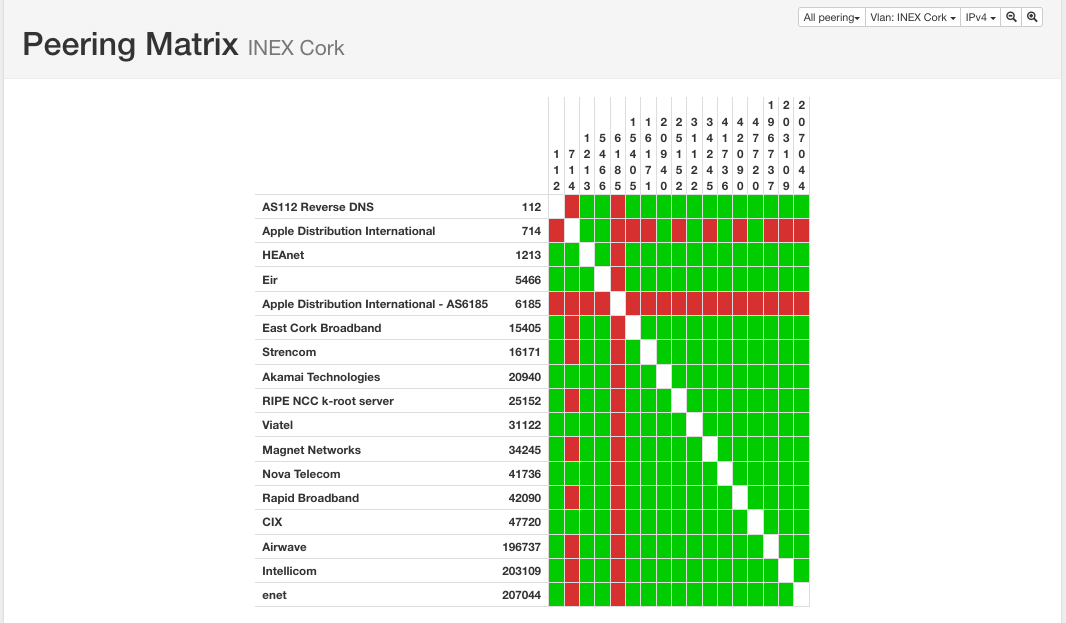Select Apple Distribution International label with ASN 714
This screenshot has height=623, width=1066.
[348, 231]
